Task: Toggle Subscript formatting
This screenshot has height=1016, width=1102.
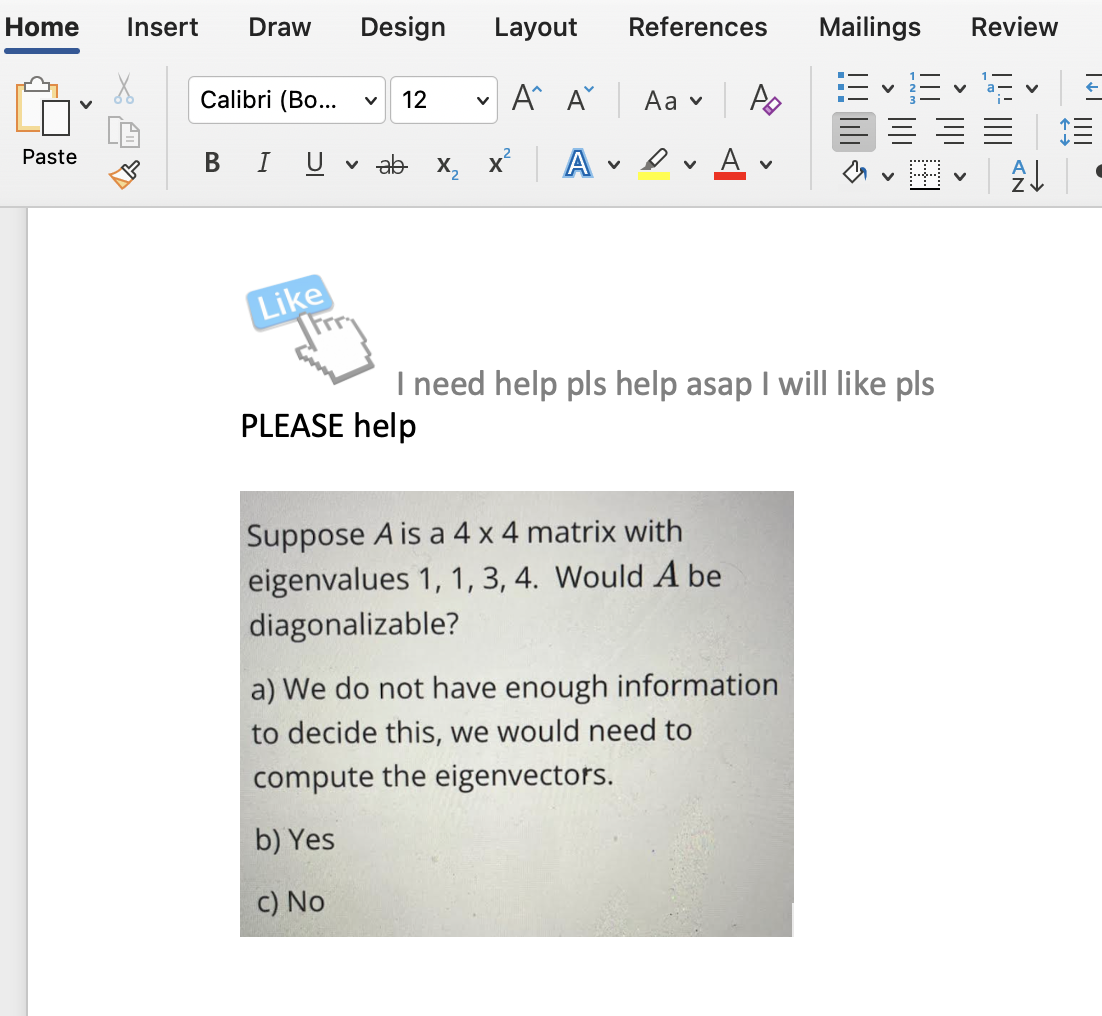Action: pos(447,166)
